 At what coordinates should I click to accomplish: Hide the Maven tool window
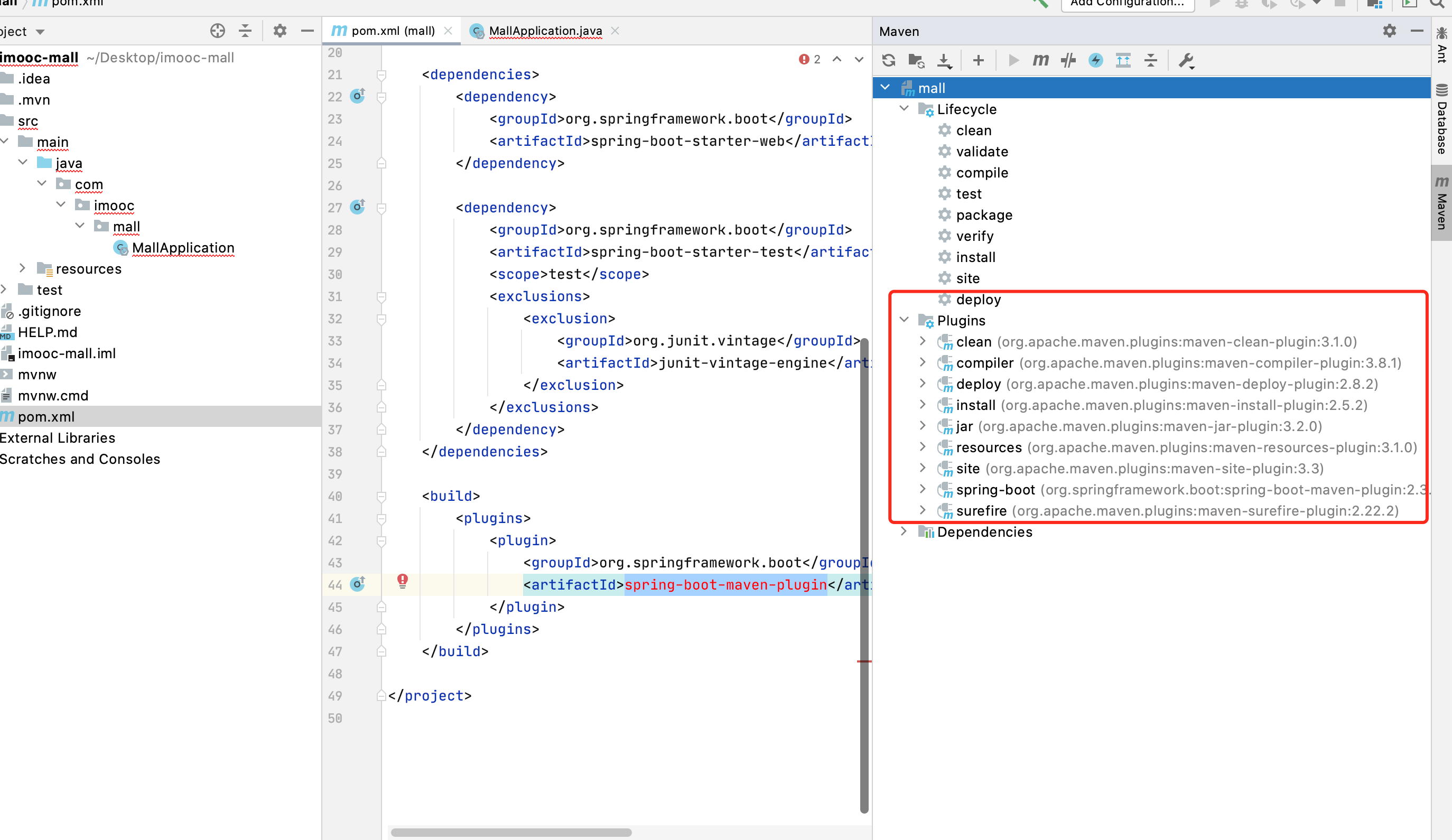coord(1417,31)
